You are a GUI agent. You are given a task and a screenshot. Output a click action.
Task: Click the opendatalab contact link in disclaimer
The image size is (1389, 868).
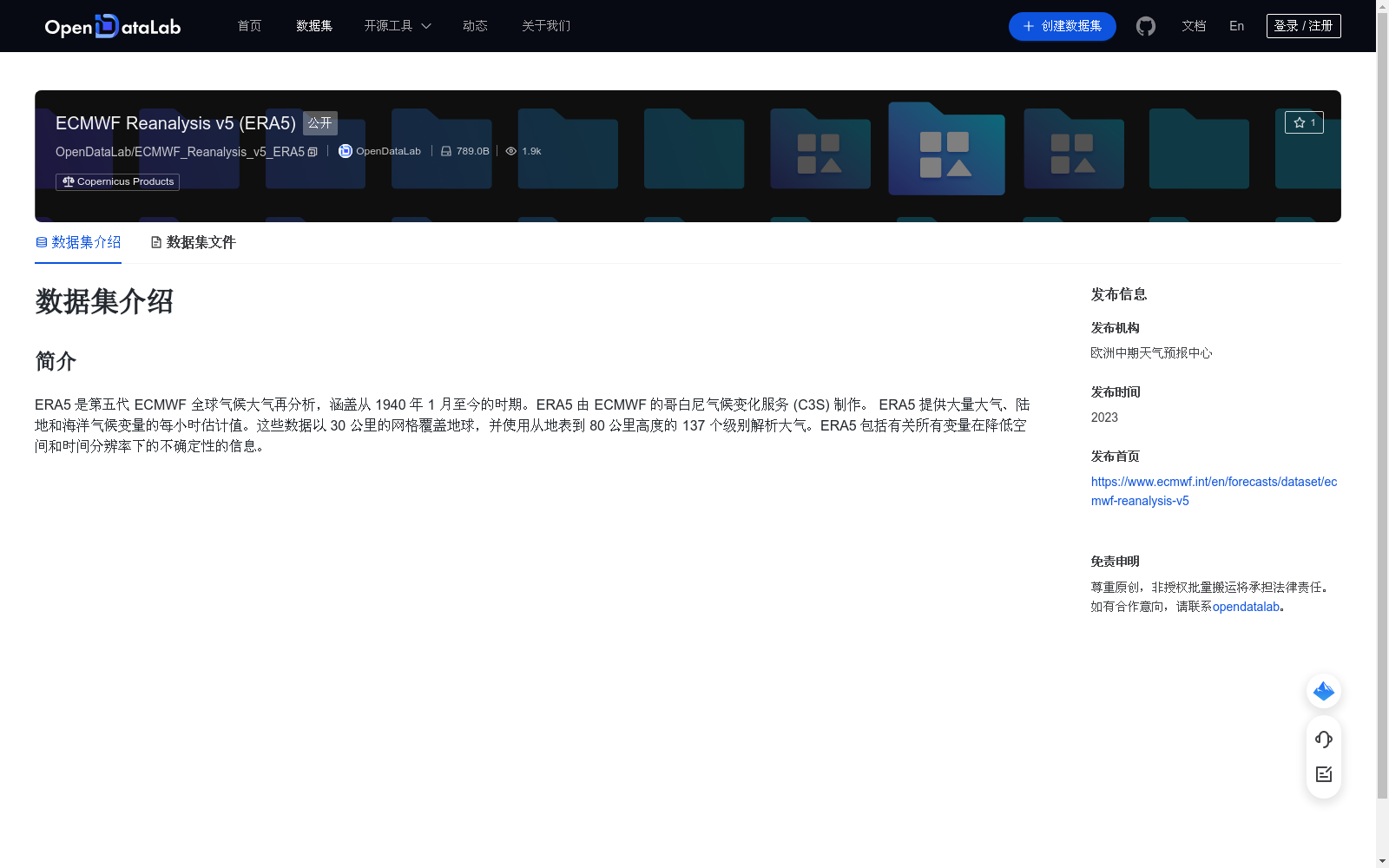click(1247, 607)
